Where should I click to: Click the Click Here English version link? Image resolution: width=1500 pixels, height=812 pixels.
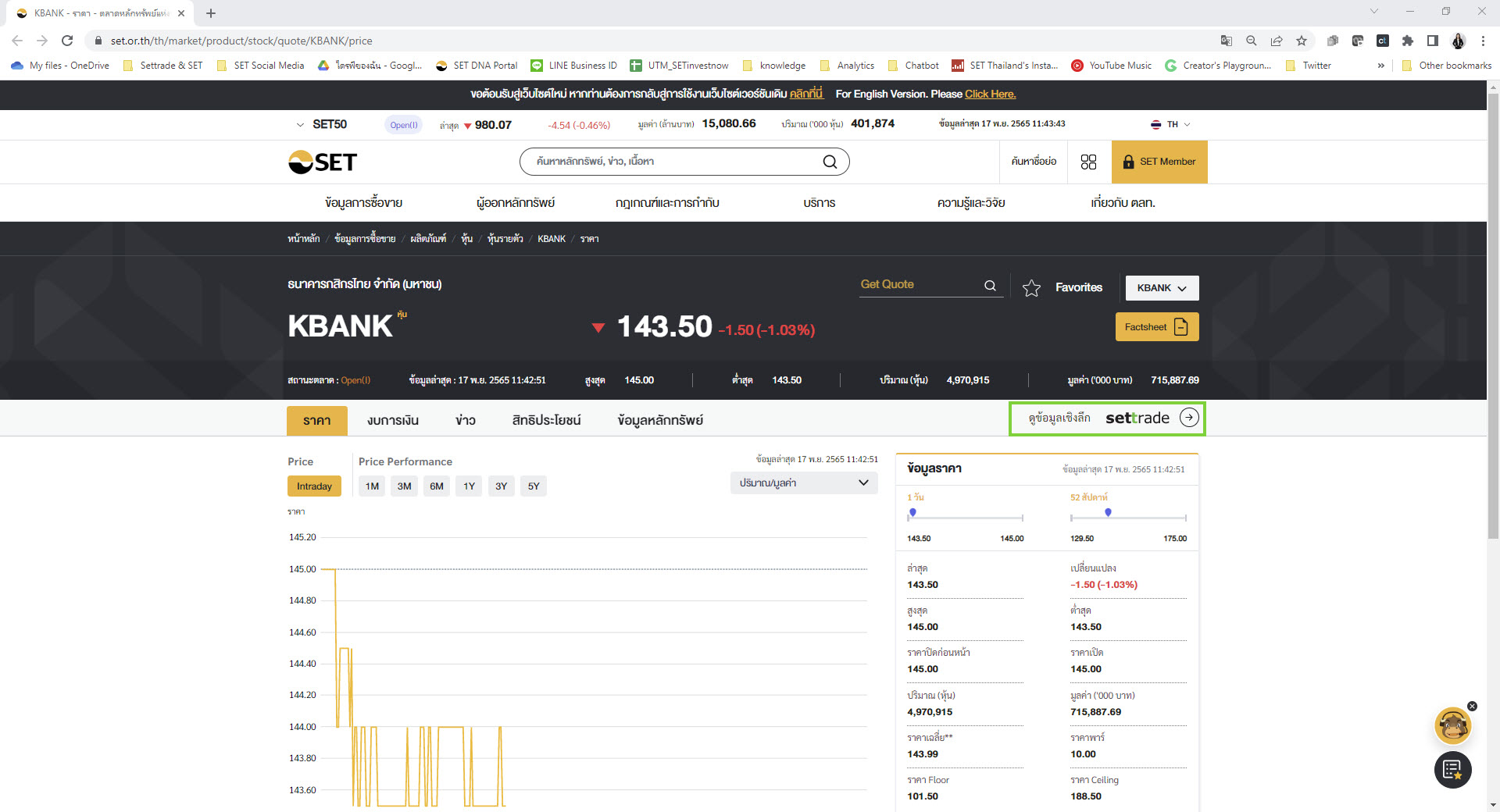(x=990, y=94)
